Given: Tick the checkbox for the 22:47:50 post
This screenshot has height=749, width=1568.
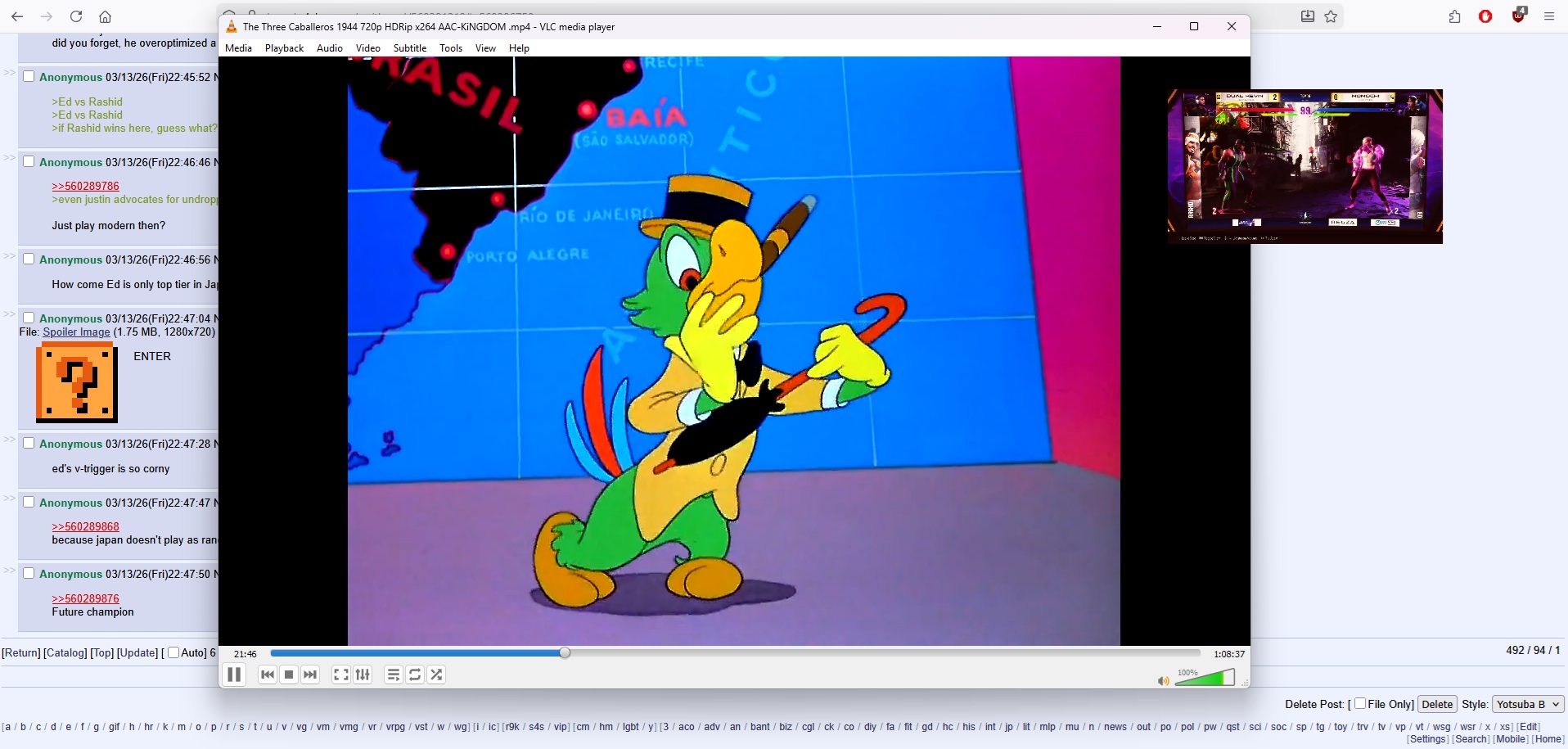Looking at the screenshot, I should 29,573.
